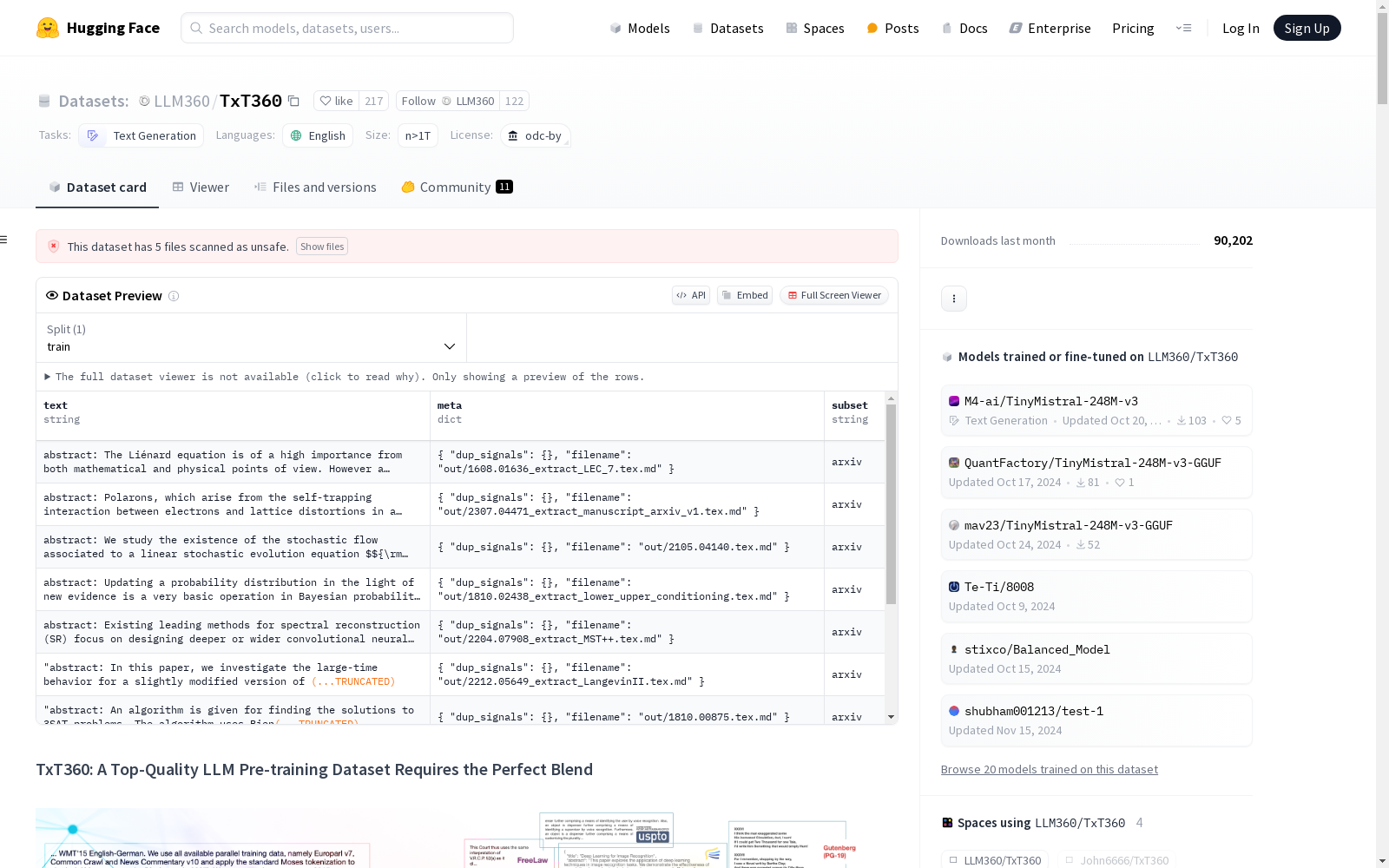The image size is (1389, 868).
Task: Click the 2105.04140.tex.md meta cell
Action: coord(627,547)
